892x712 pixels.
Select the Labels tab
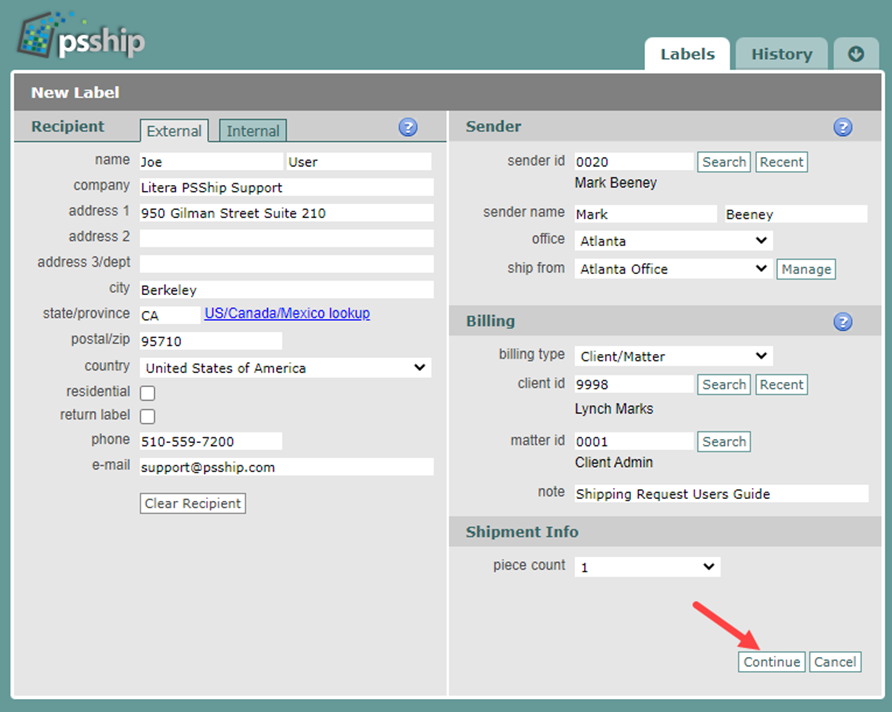coord(687,54)
